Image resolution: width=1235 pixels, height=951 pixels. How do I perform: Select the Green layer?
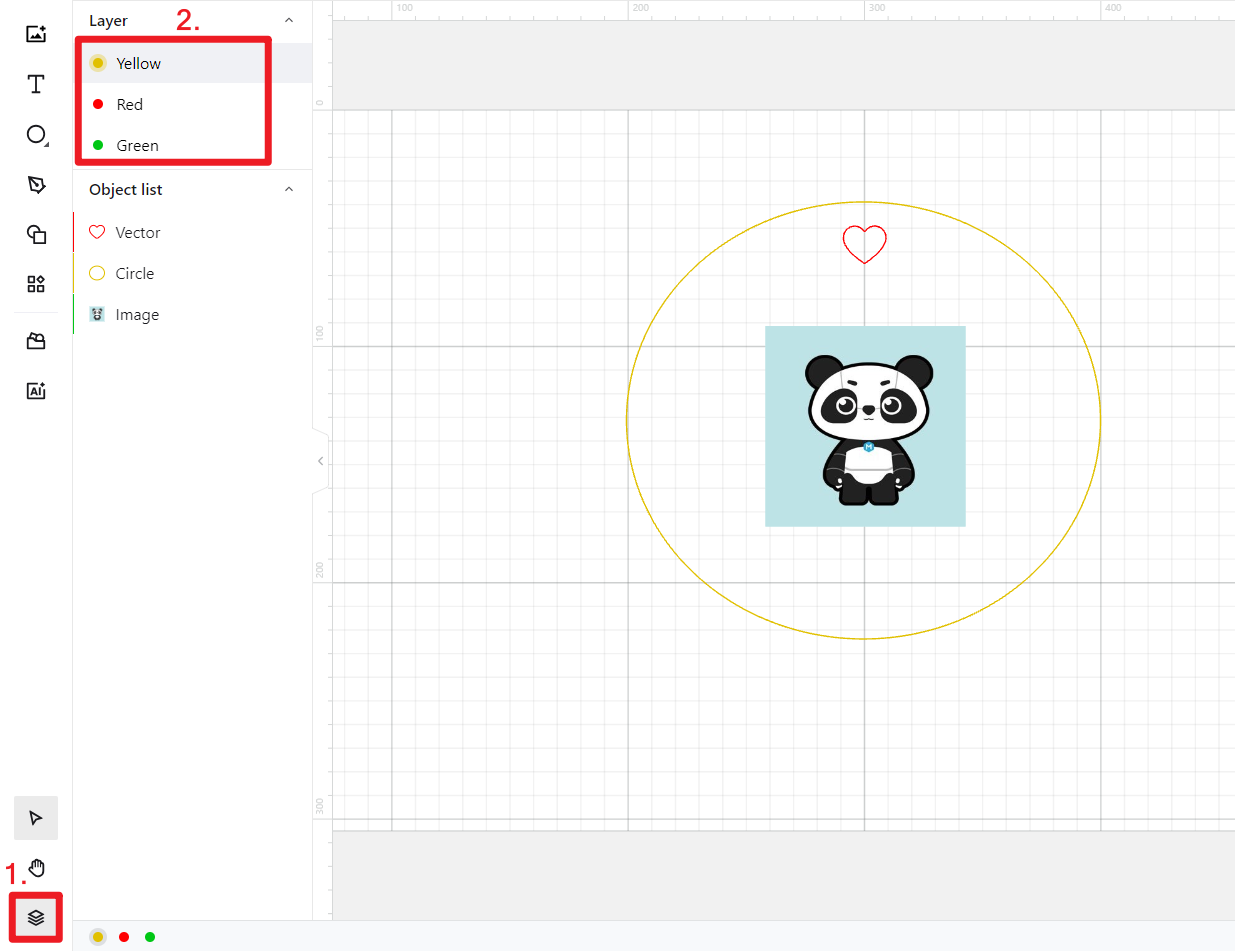(137, 145)
